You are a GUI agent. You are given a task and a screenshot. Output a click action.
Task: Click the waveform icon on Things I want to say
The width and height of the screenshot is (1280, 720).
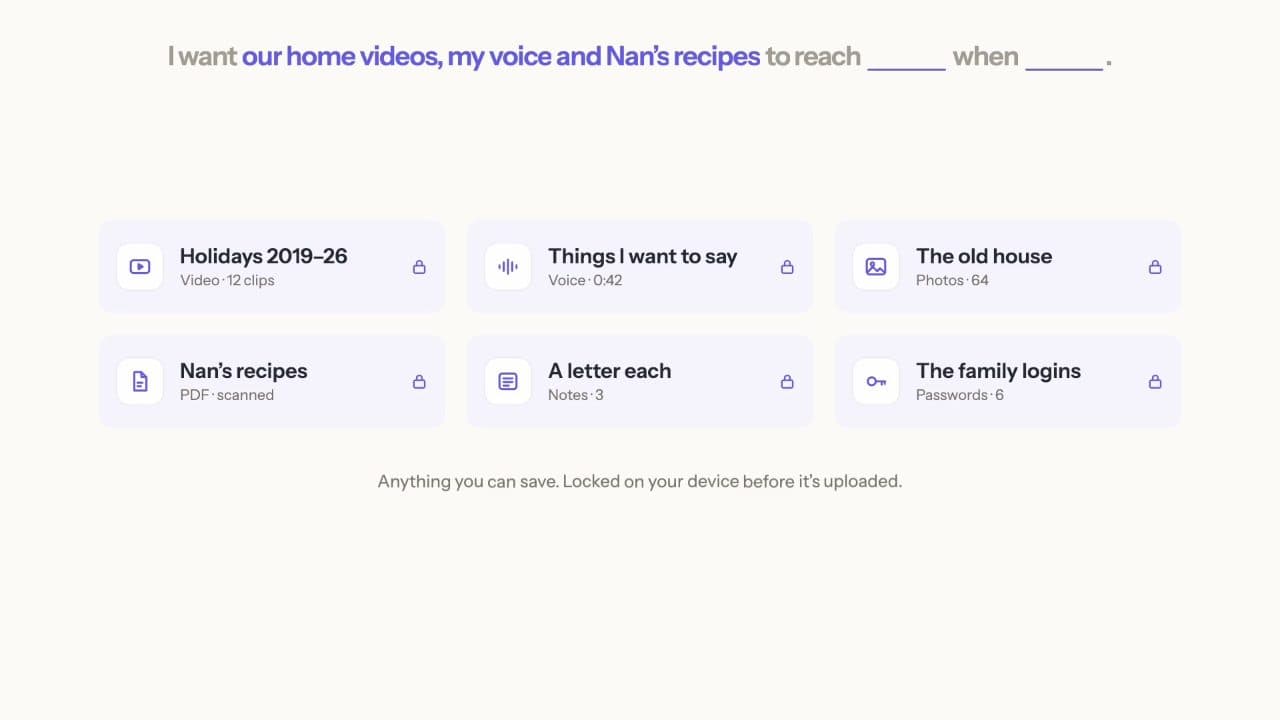point(508,267)
